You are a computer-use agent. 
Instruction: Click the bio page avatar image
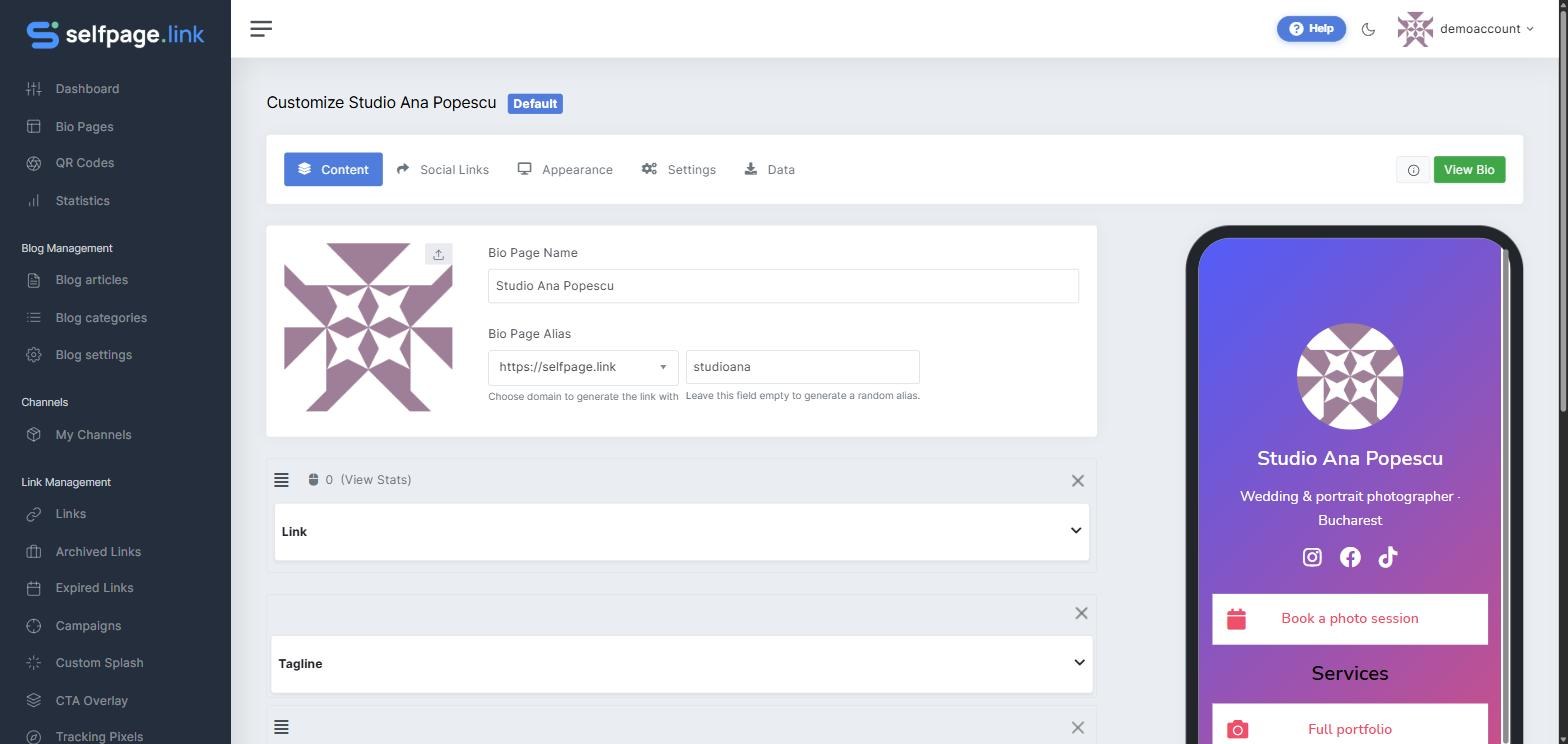click(368, 327)
